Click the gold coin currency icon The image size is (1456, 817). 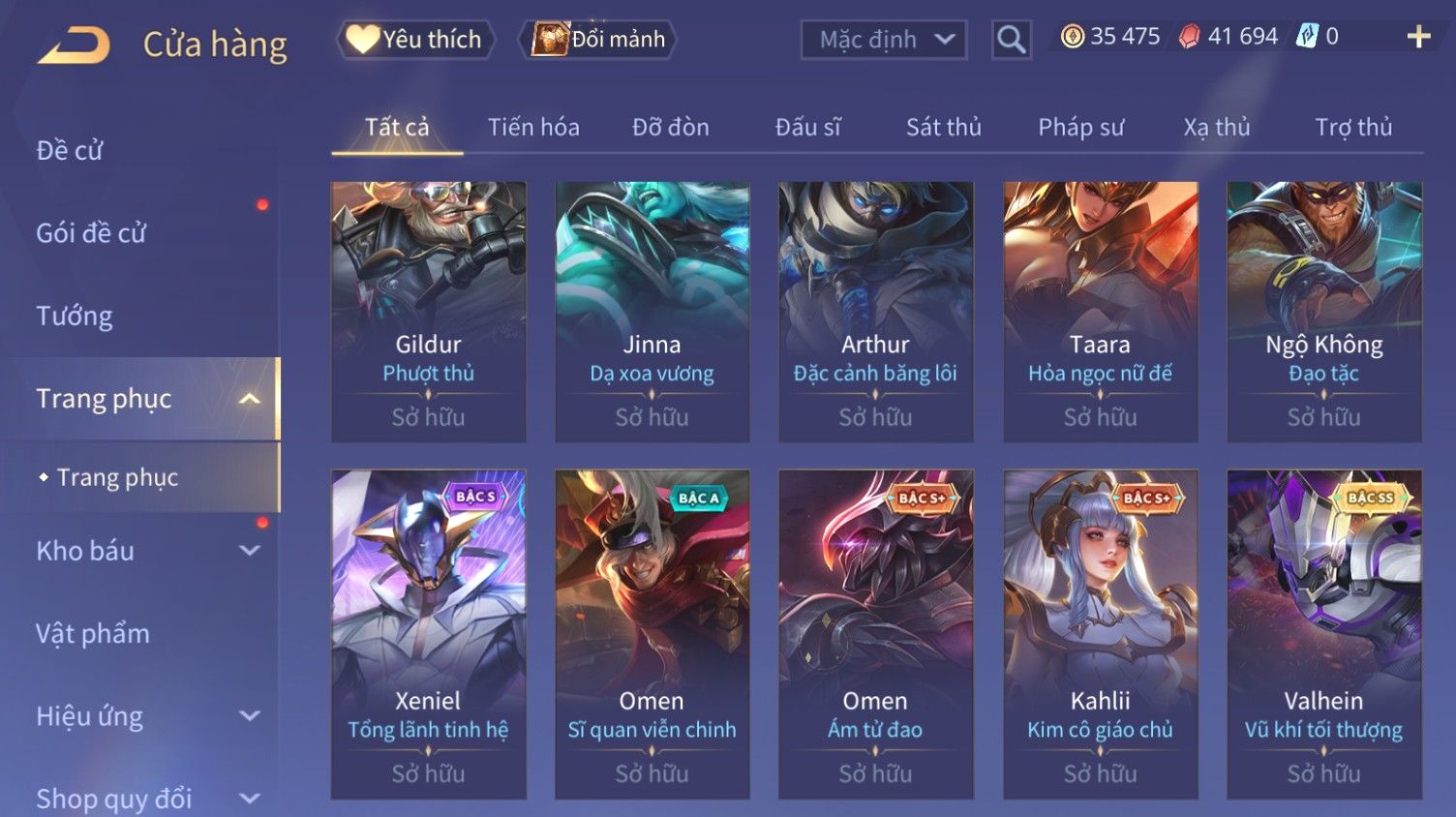coord(1072,37)
